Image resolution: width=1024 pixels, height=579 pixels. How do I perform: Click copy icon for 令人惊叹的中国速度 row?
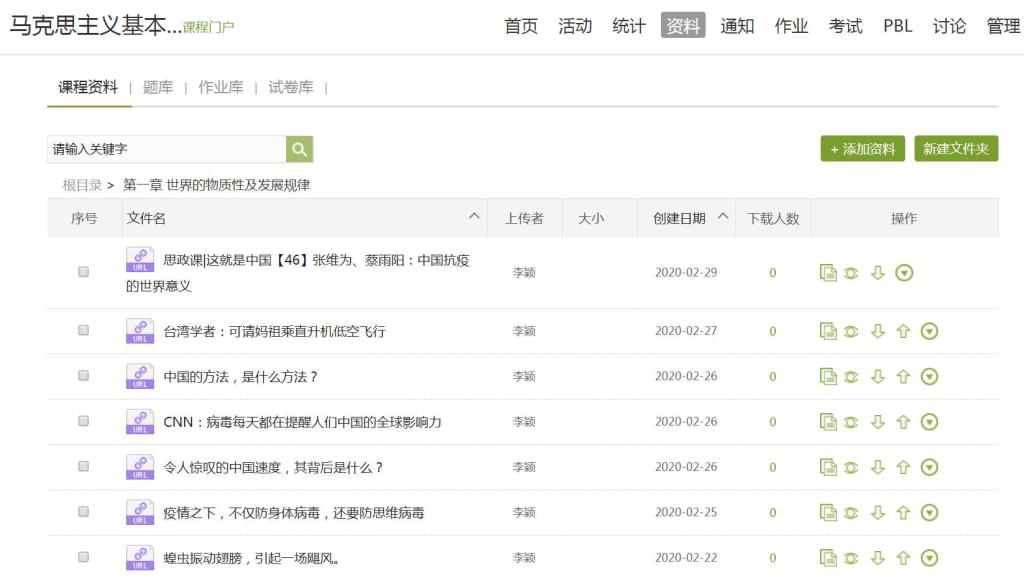pos(828,467)
